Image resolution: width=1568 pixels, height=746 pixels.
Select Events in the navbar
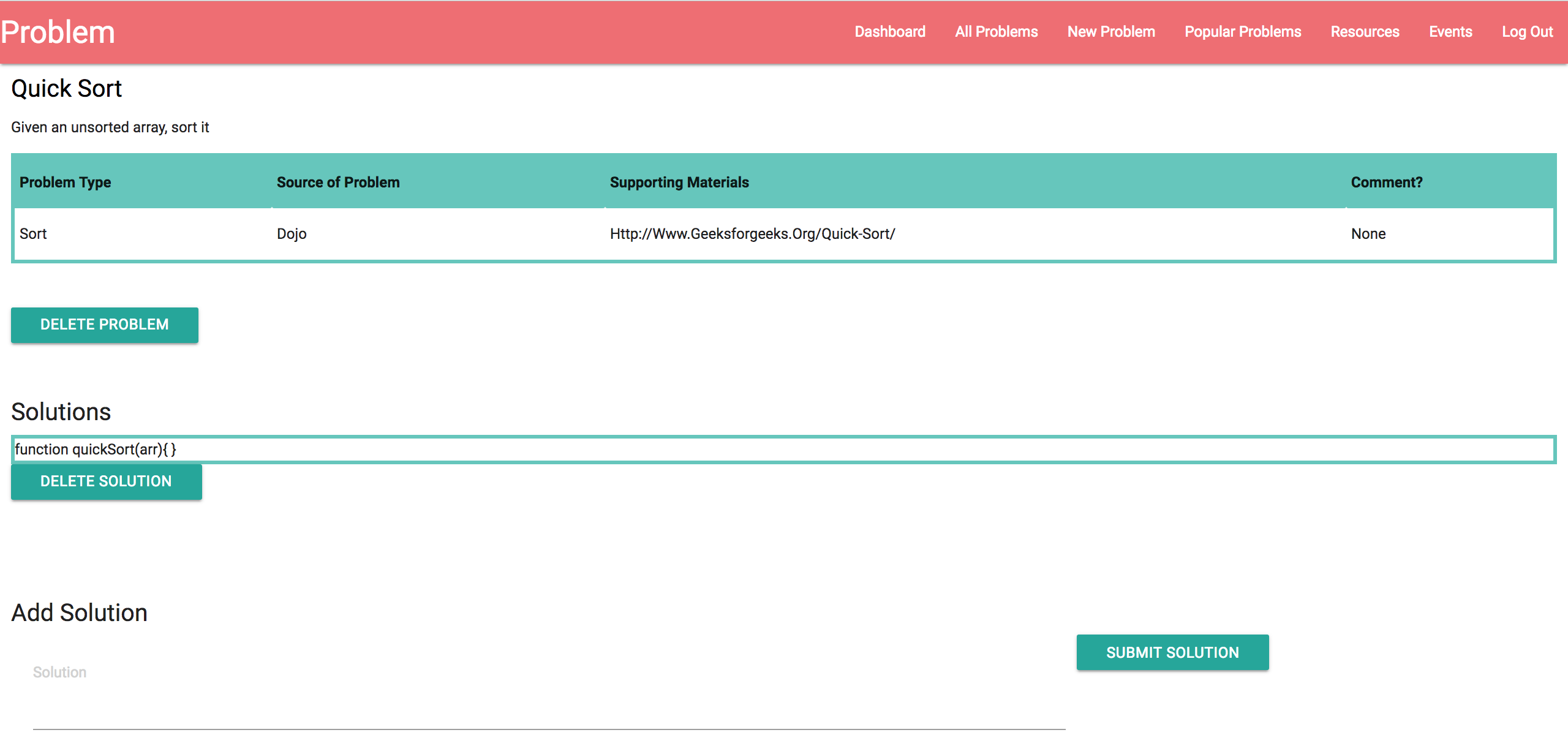point(1450,32)
